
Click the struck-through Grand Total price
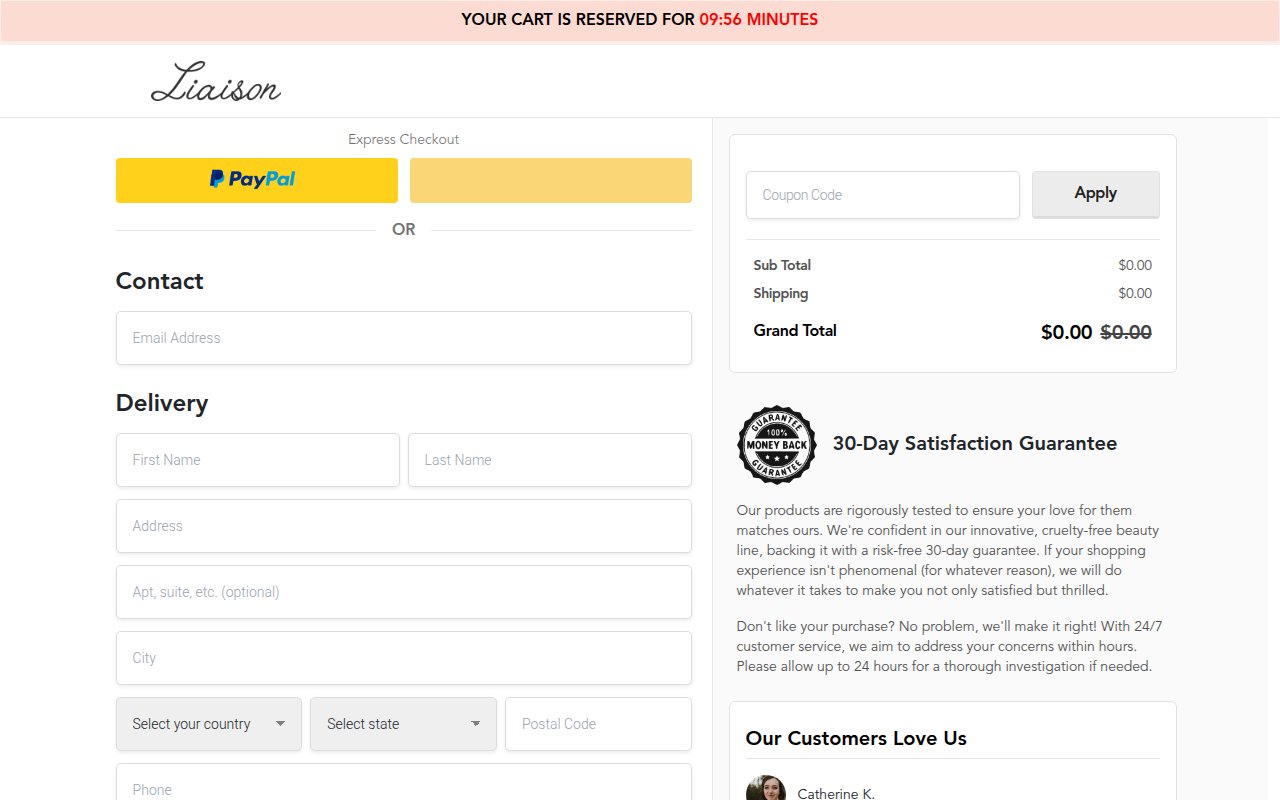click(1126, 332)
